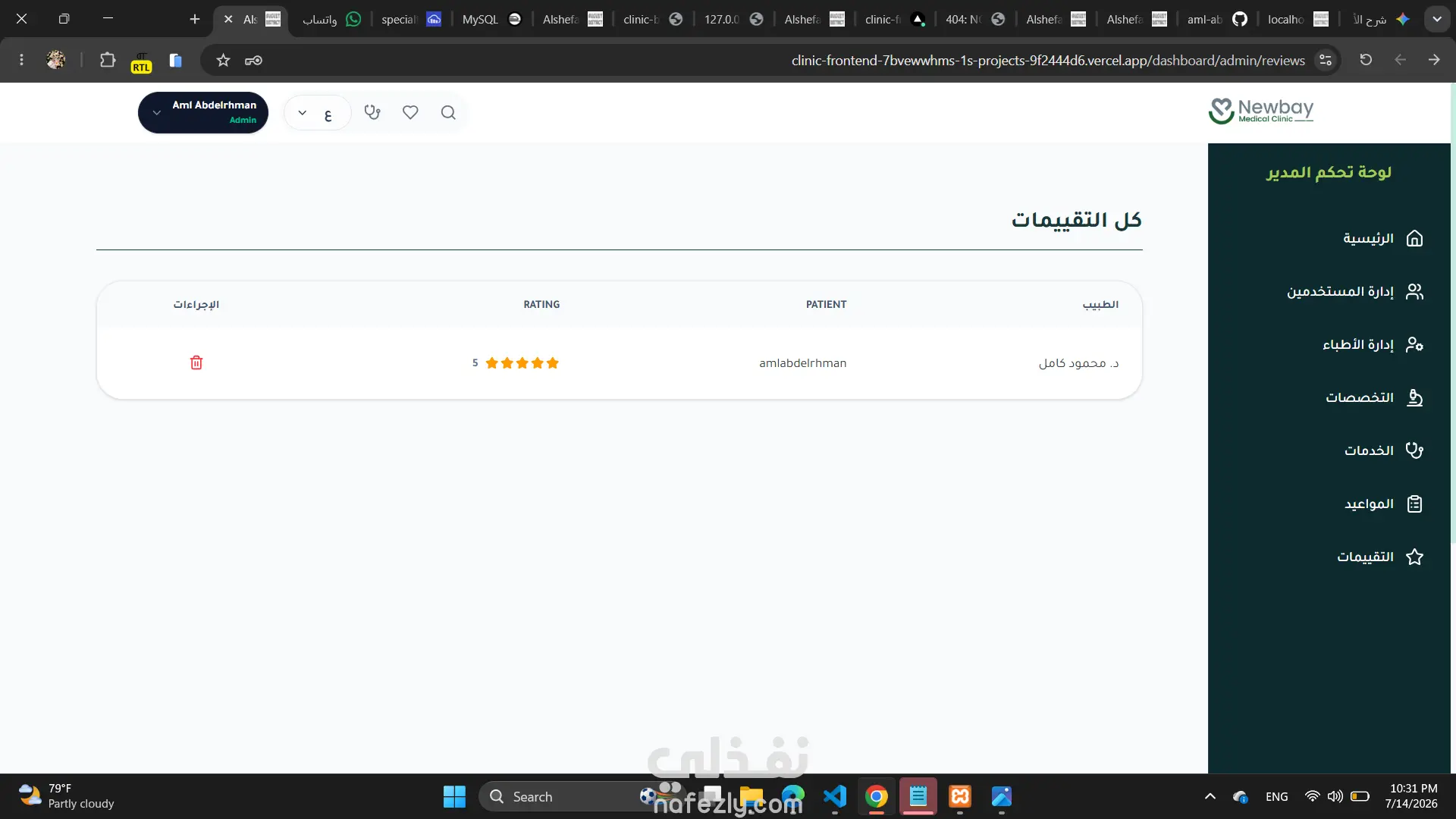Image resolution: width=1456 pixels, height=819 pixels.
Task: Click the browser address bar URL
Action: click(x=1048, y=60)
